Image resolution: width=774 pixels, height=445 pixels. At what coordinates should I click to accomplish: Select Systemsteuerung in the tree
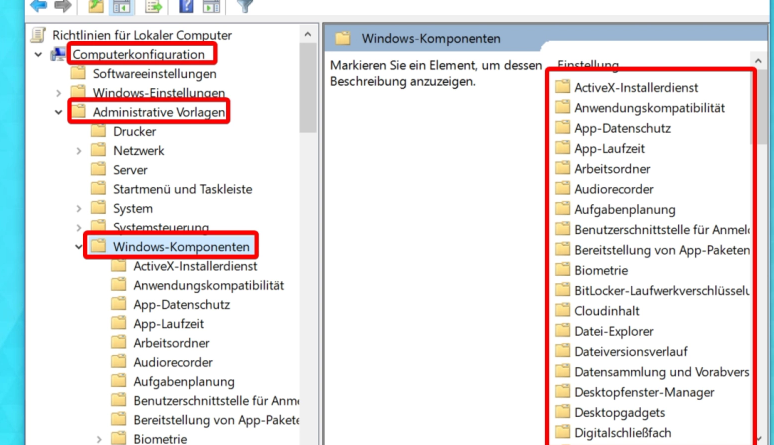point(161,228)
